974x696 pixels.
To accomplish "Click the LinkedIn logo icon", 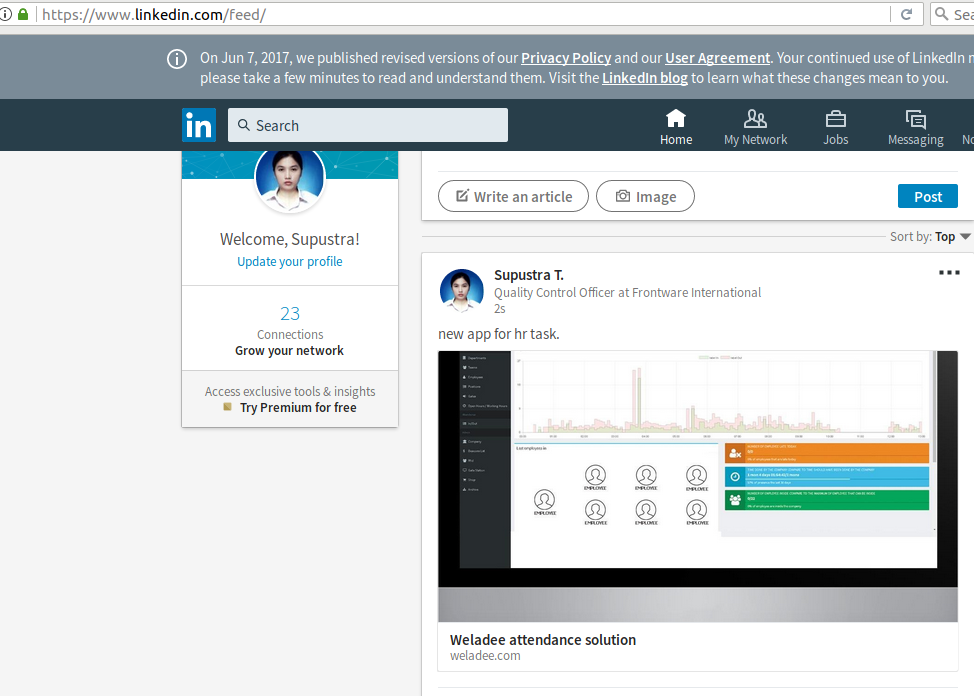I will 199,125.
